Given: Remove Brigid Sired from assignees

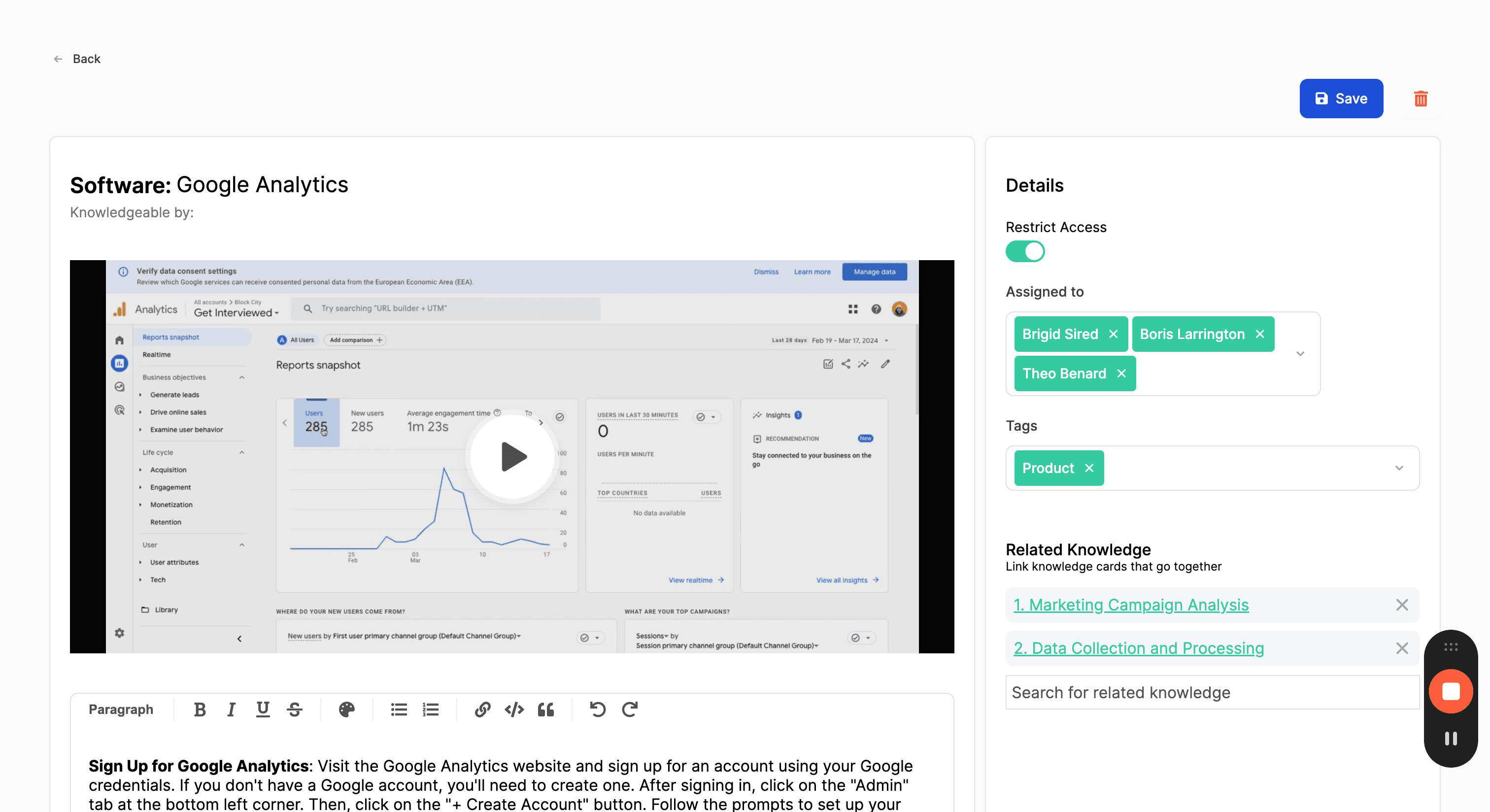Looking at the screenshot, I should [1114, 334].
